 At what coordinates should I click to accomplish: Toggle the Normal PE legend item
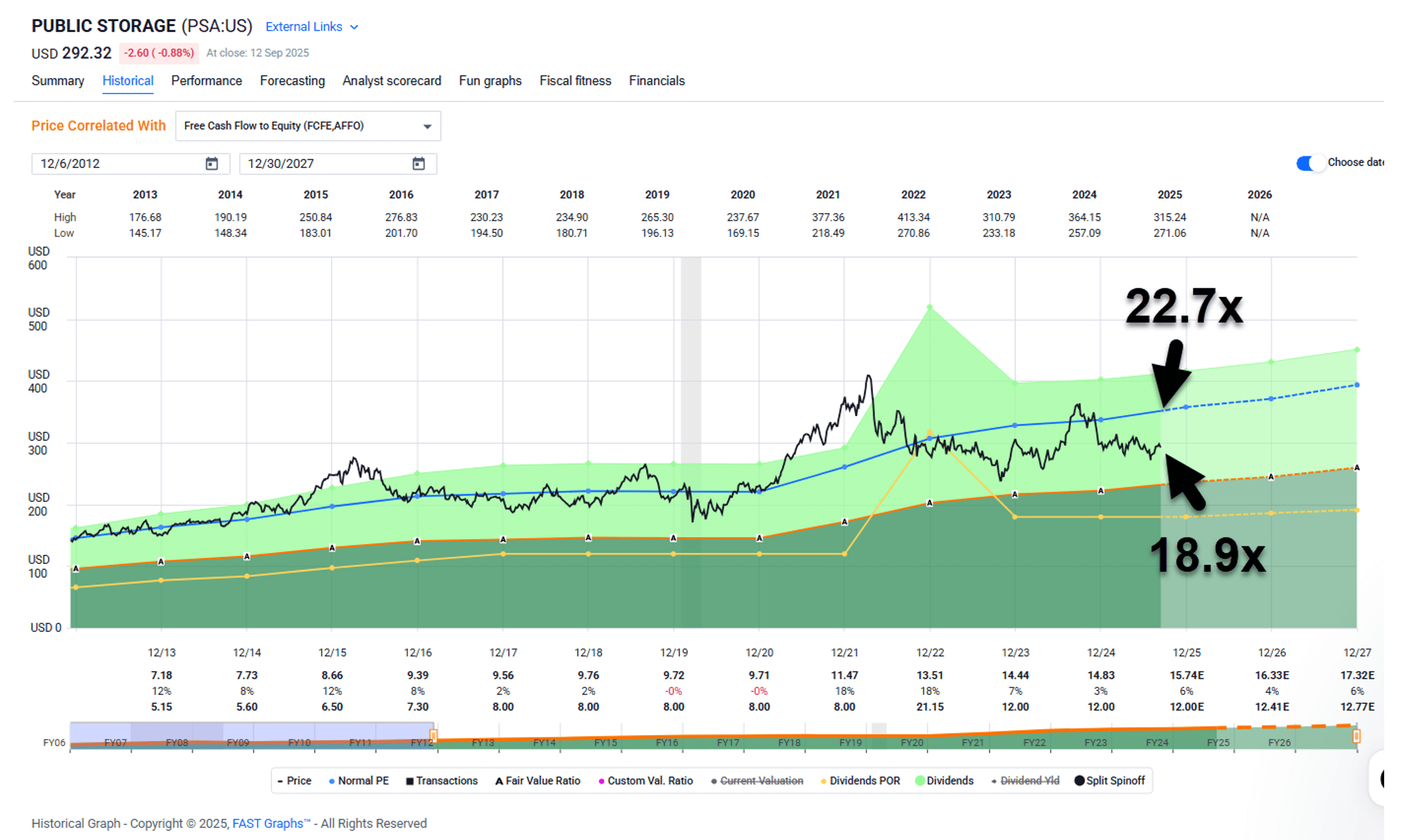pyautogui.click(x=359, y=781)
